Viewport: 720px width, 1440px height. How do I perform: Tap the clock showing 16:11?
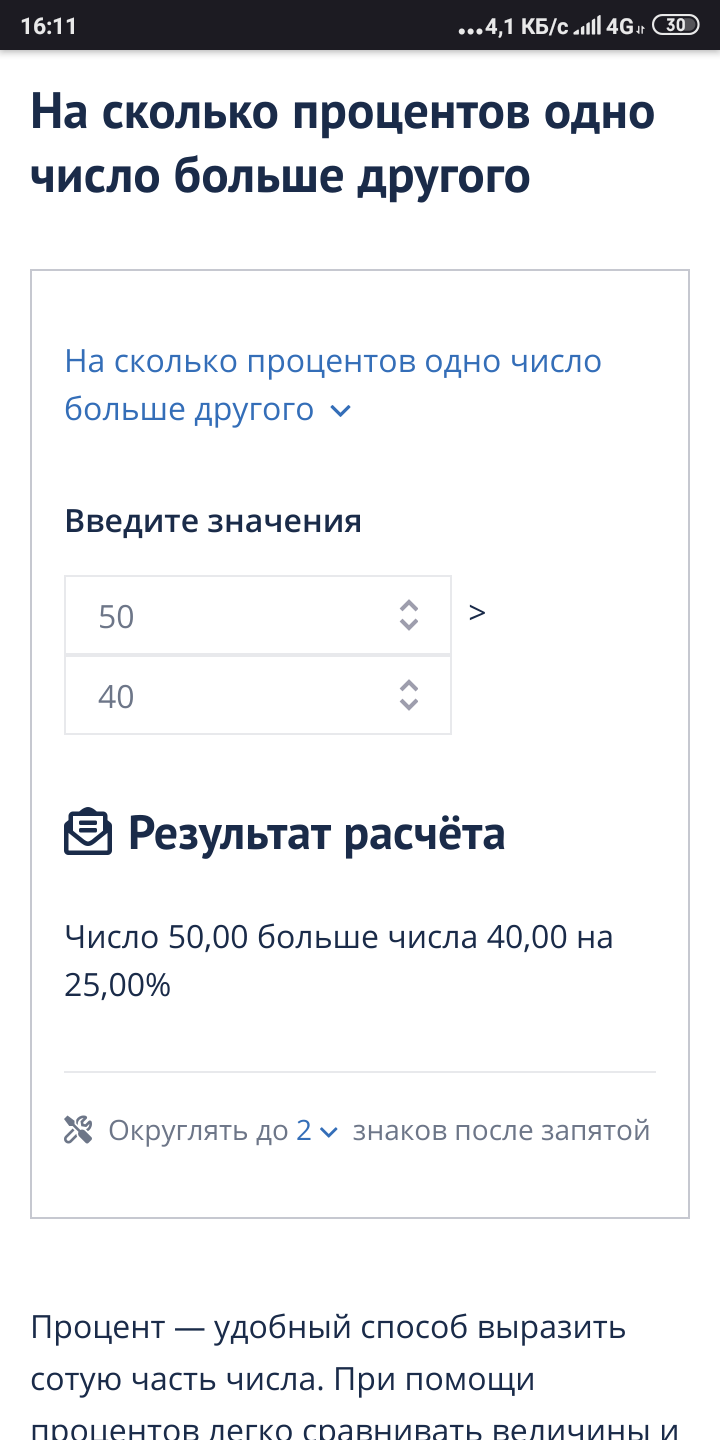[x=48, y=26]
